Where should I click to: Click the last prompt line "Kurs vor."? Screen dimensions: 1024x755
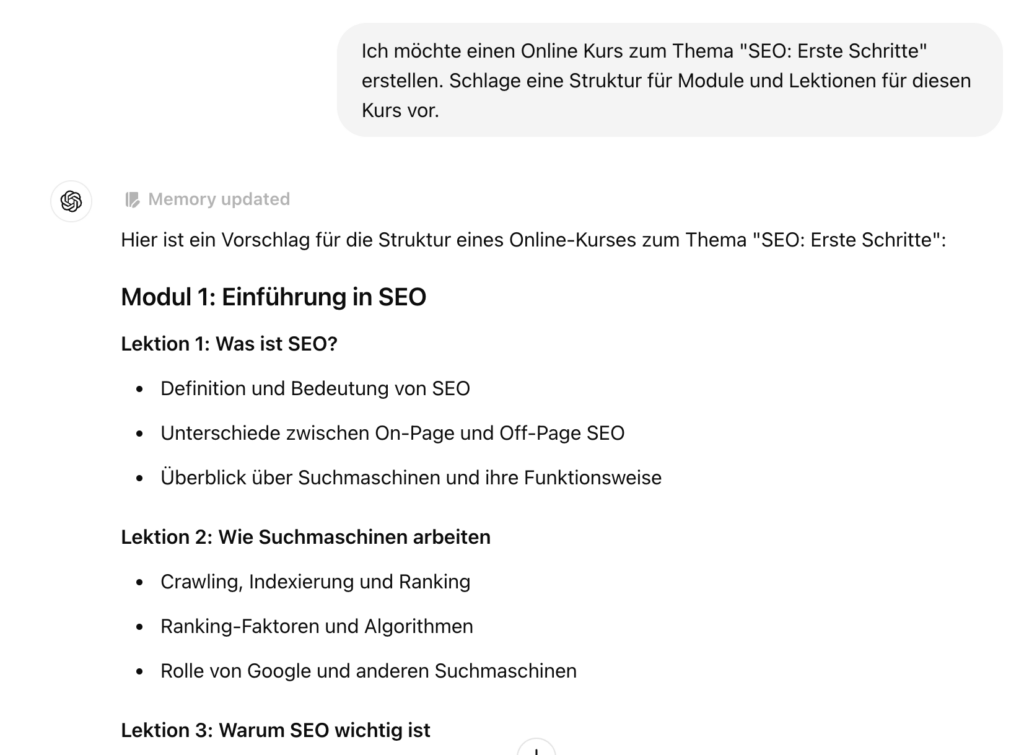point(400,110)
